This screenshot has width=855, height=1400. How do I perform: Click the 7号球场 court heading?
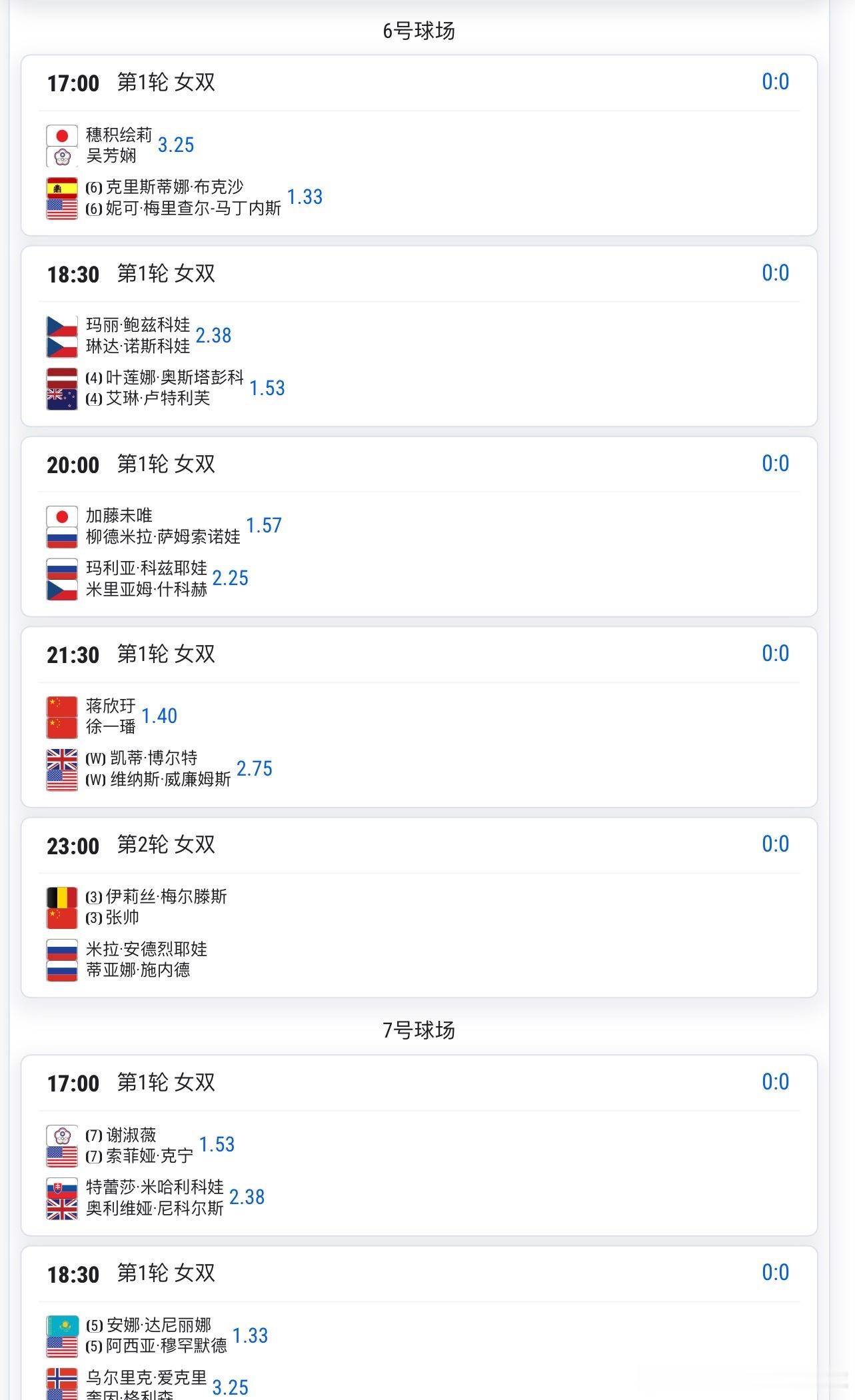[x=419, y=1030]
